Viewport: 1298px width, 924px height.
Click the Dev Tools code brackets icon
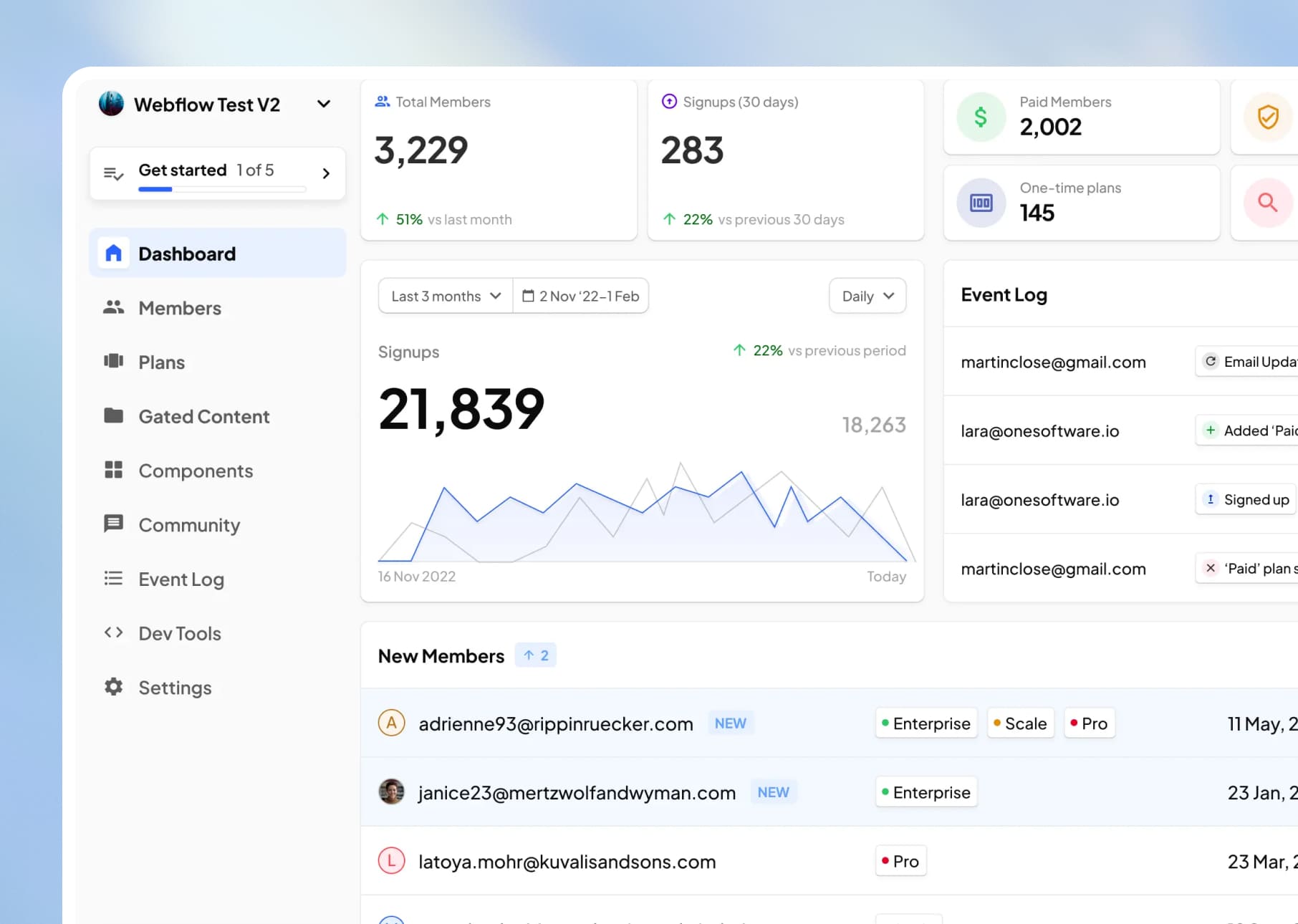(x=114, y=632)
